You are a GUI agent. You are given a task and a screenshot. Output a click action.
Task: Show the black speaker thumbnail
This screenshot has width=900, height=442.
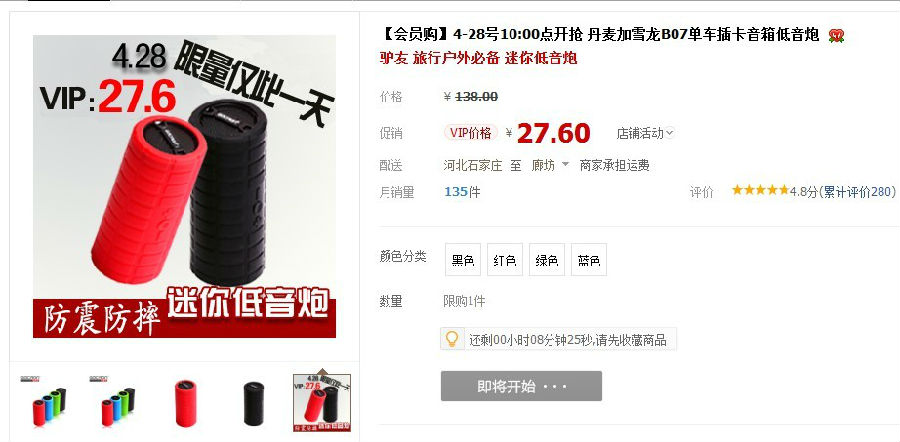pyautogui.click(x=253, y=403)
